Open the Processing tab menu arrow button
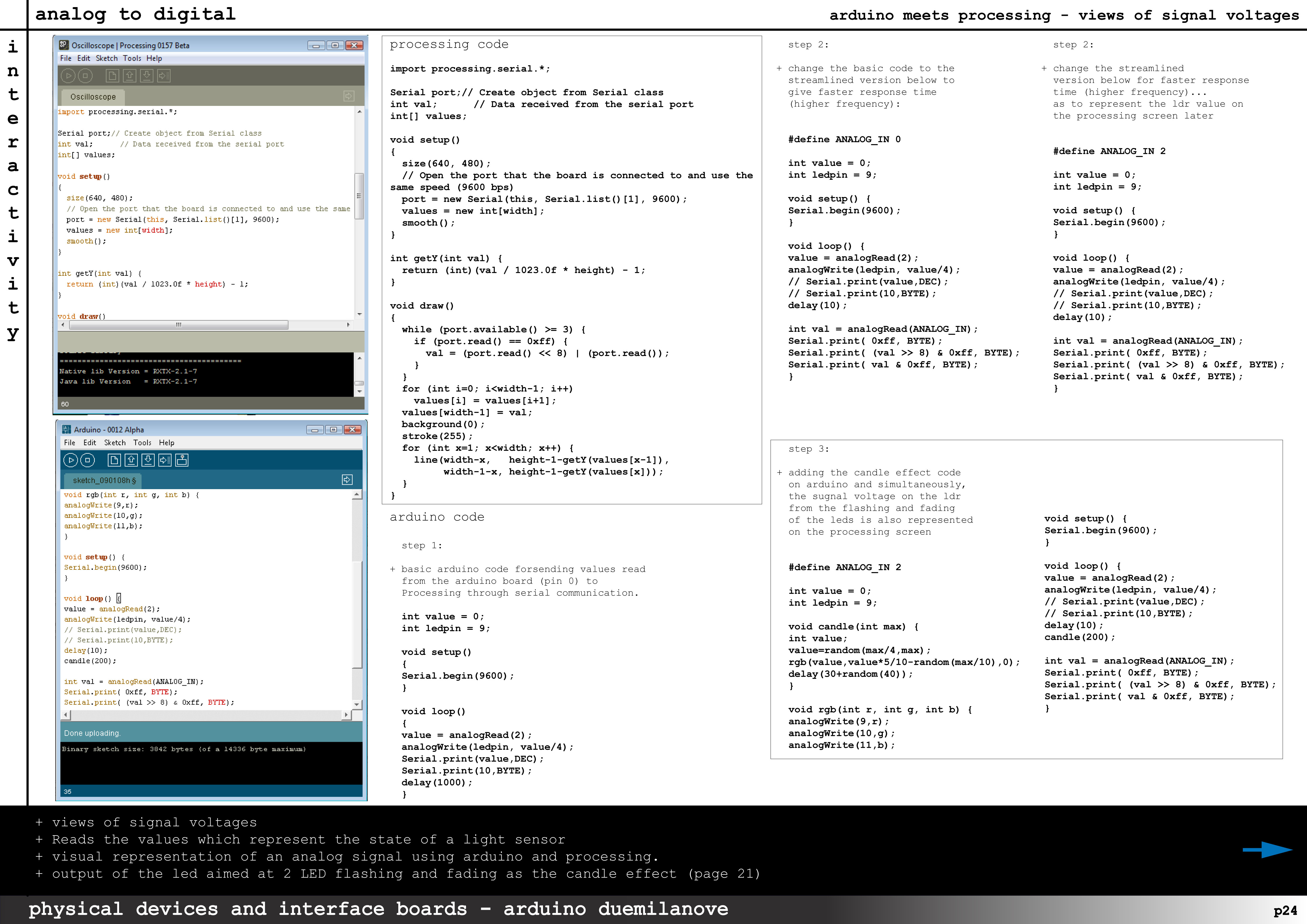 pos(349,96)
